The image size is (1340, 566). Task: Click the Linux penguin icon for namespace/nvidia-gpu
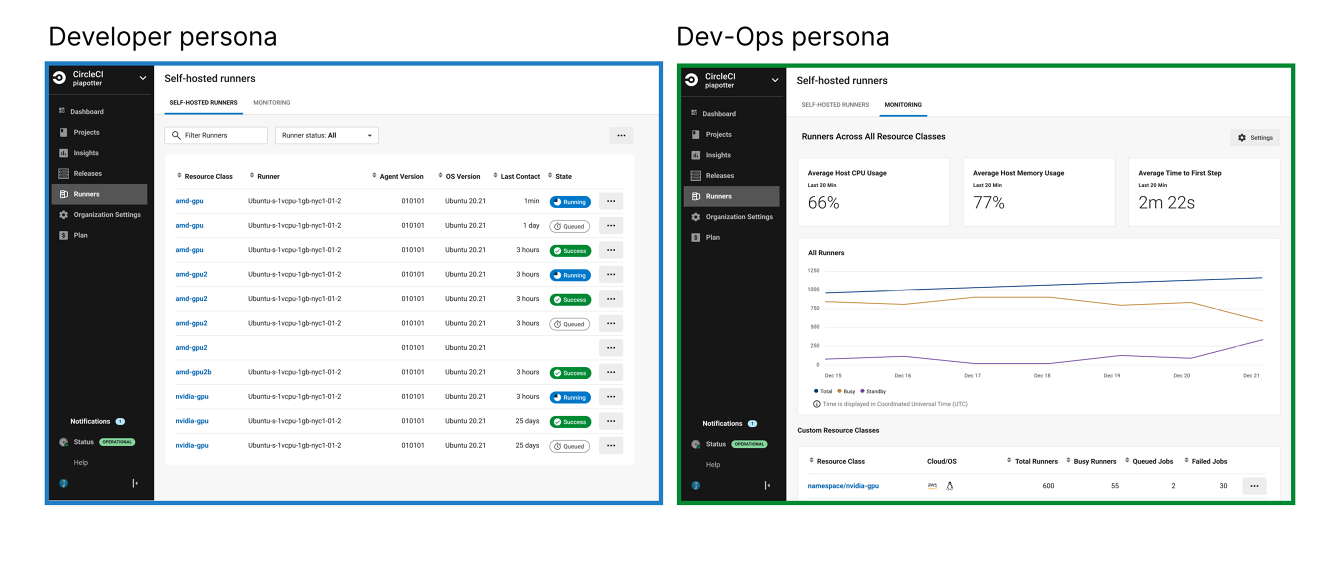click(950, 485)
